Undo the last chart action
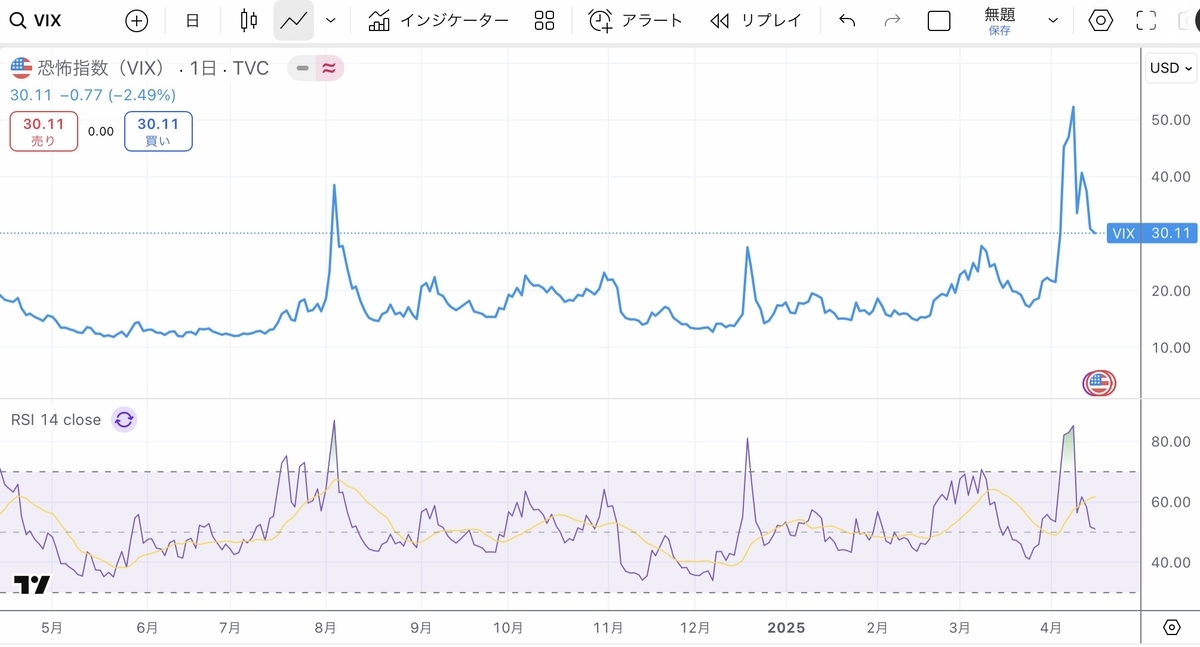 point(847,20)
